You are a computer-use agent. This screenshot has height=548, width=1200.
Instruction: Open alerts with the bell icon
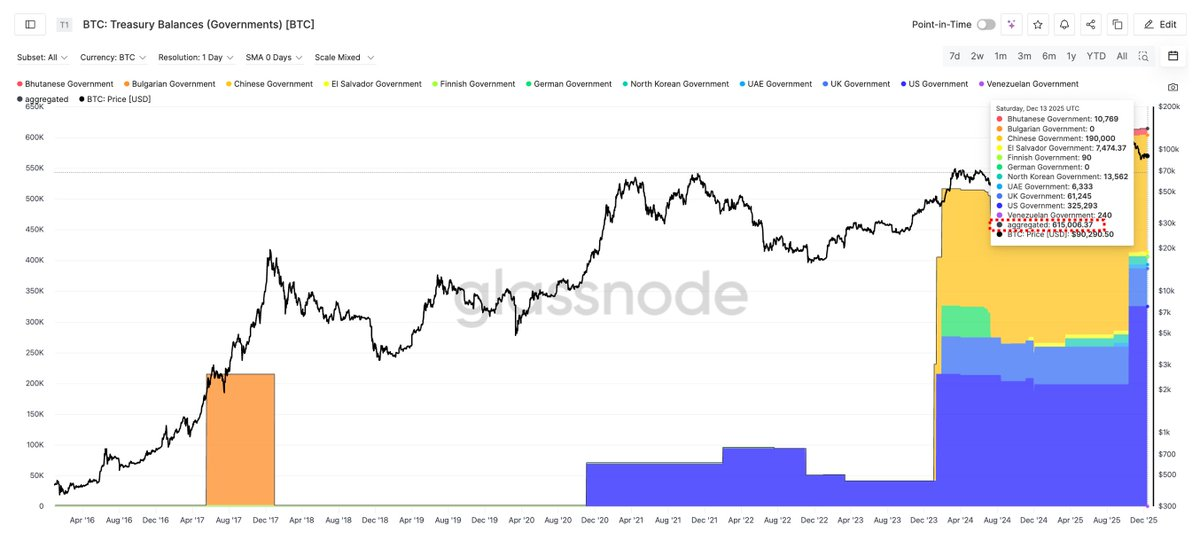1064,24
